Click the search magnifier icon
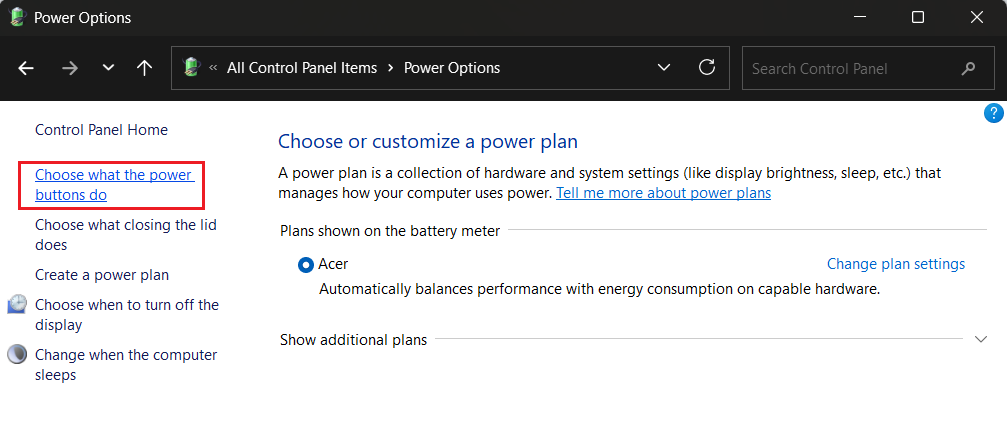 [x=968, y=69]
